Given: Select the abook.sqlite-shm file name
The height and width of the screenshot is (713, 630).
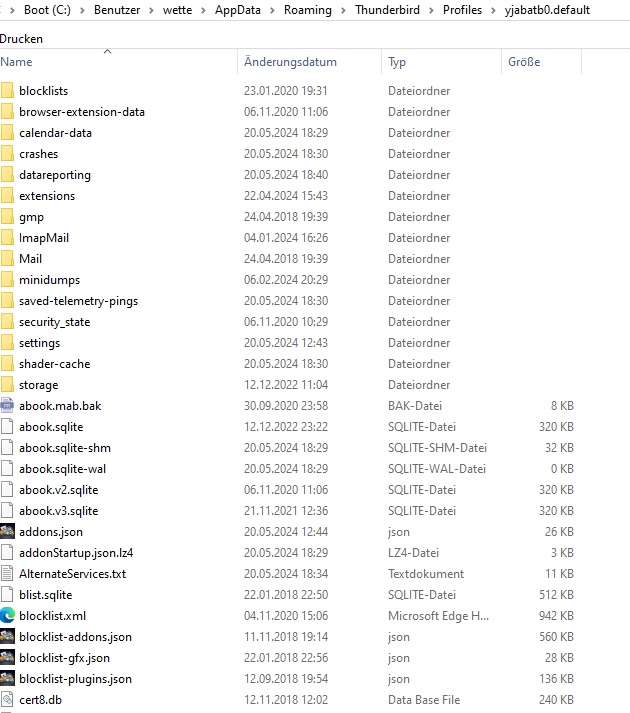Looking at the screenshot, I should pyautogui.click(x=65, y=448).
